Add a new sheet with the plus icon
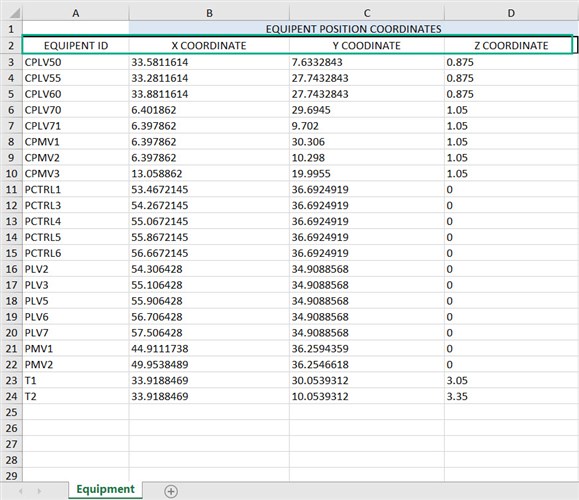579x500 pixels. coord(171,491)
